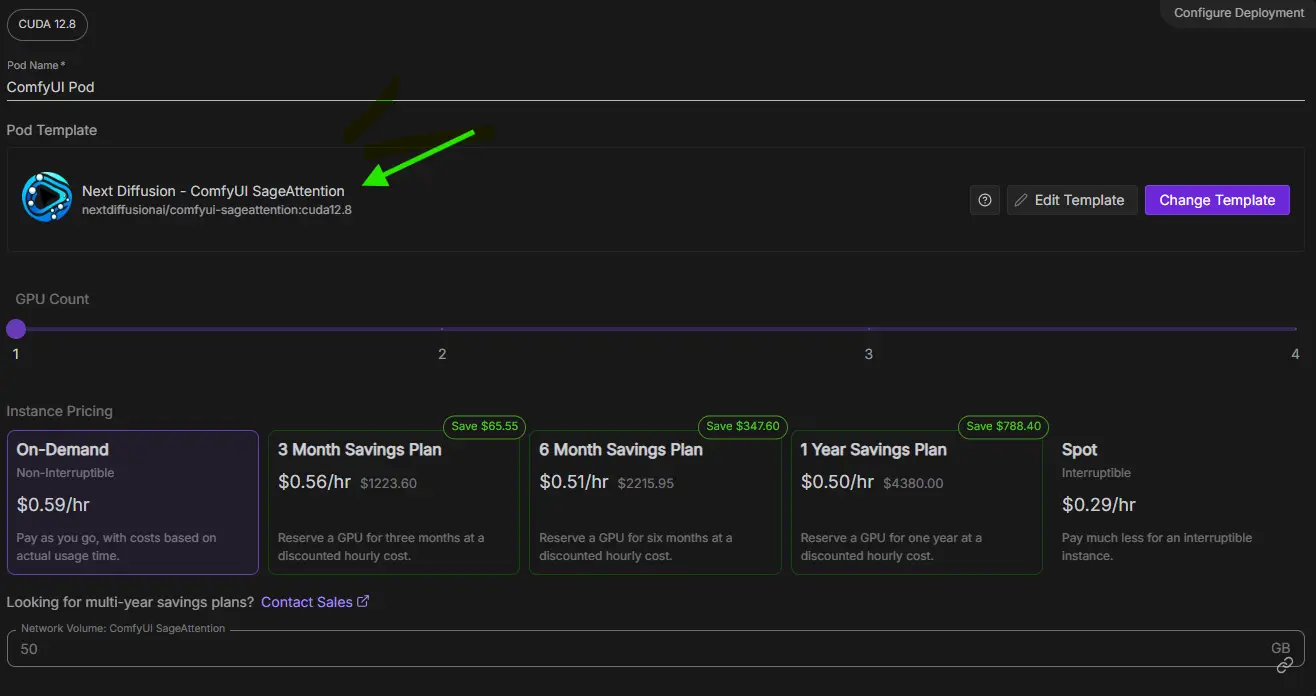Click the "Next Diffusion - ComfyUI SageAttention" template name
The image size is (1316, 696).
pos(213,191)
